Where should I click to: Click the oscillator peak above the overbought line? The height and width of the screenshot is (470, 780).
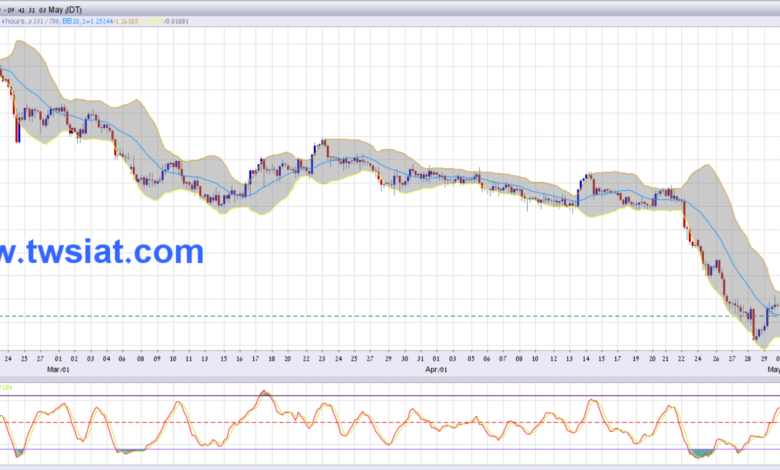pos(265,393)
